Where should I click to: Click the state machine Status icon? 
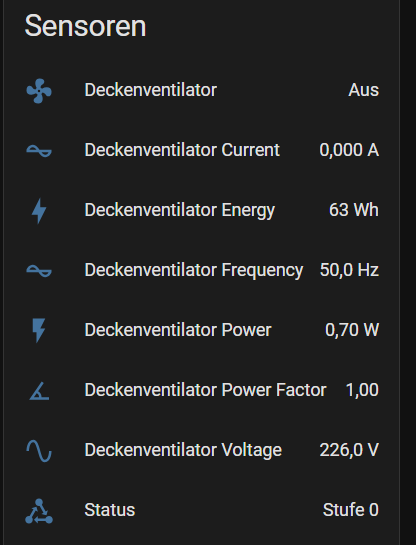click(x=39, y=511)
